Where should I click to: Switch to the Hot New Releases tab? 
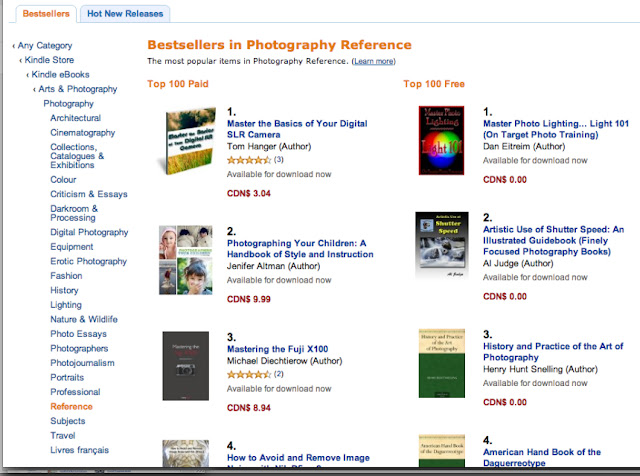[x=125, y=13]
